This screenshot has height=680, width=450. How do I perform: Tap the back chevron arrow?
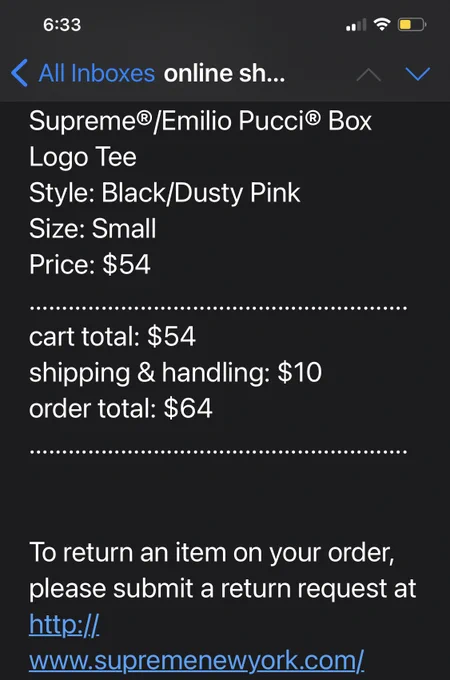(x=20, y=73)
